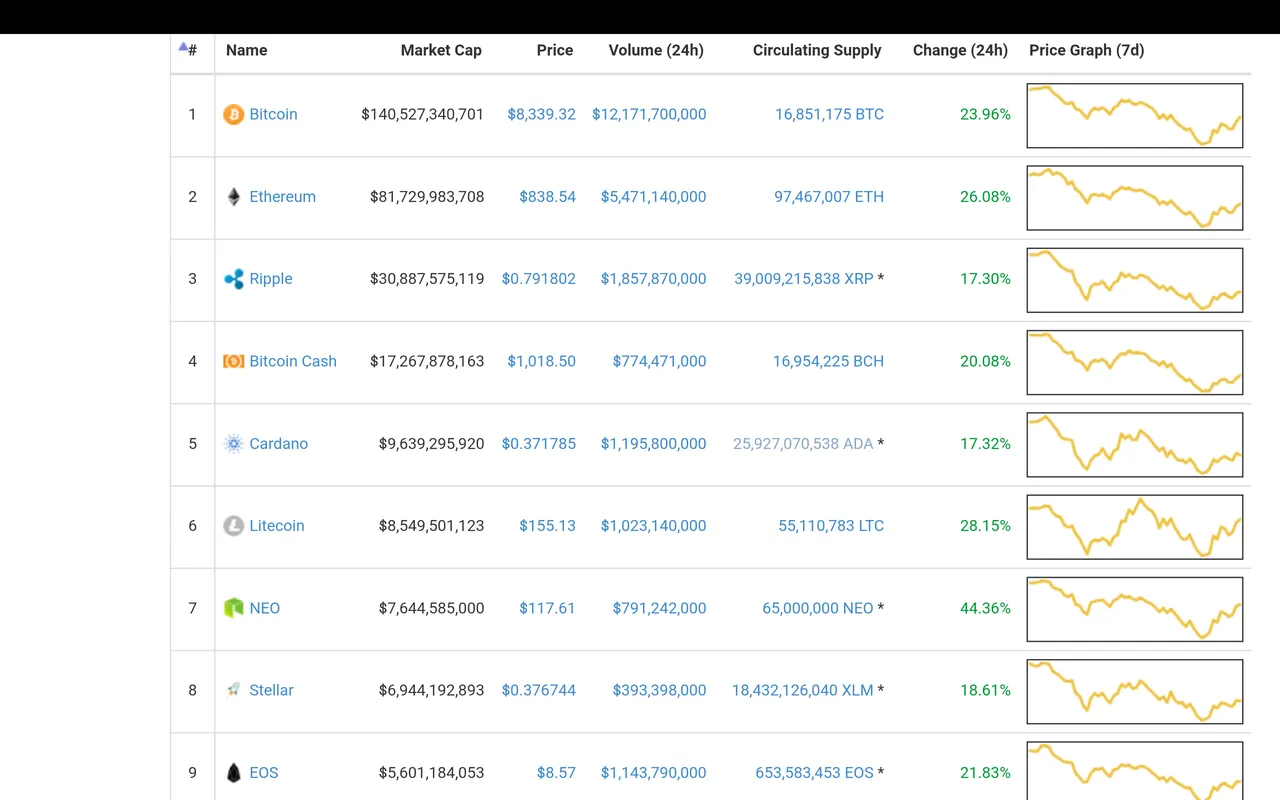
Task: Click the Bitcoin Cash logo icon
Action: pyautogui.click(x=233, y=361)
